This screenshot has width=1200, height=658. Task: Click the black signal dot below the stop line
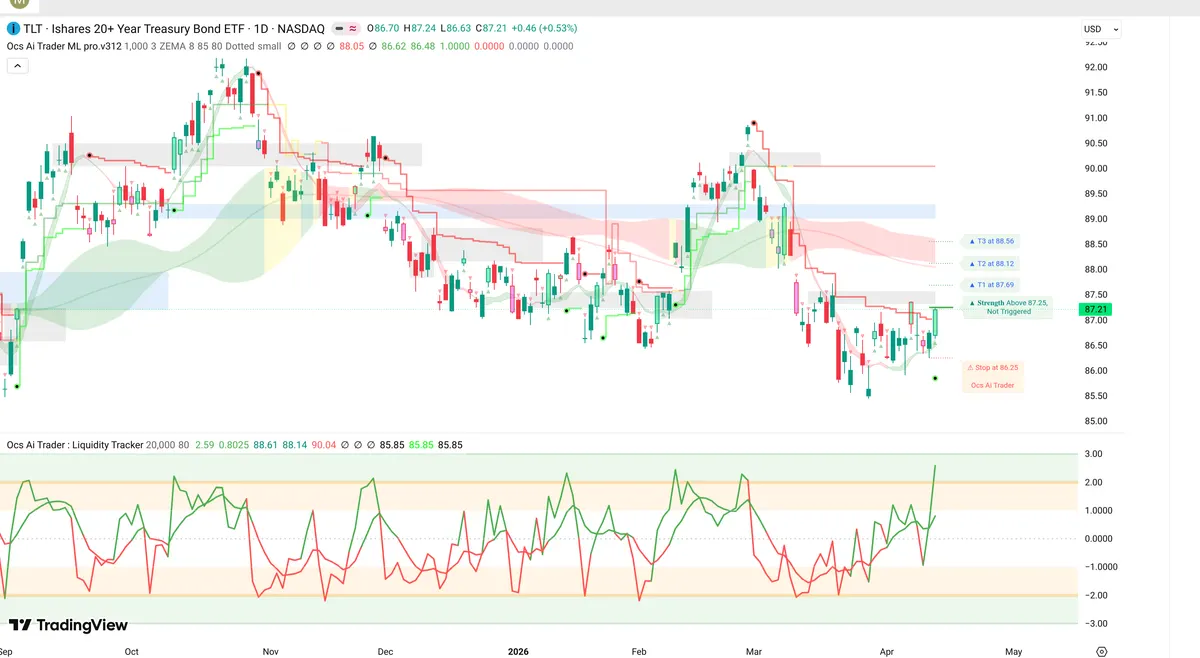pyautogui.click(x=935, y=378)
